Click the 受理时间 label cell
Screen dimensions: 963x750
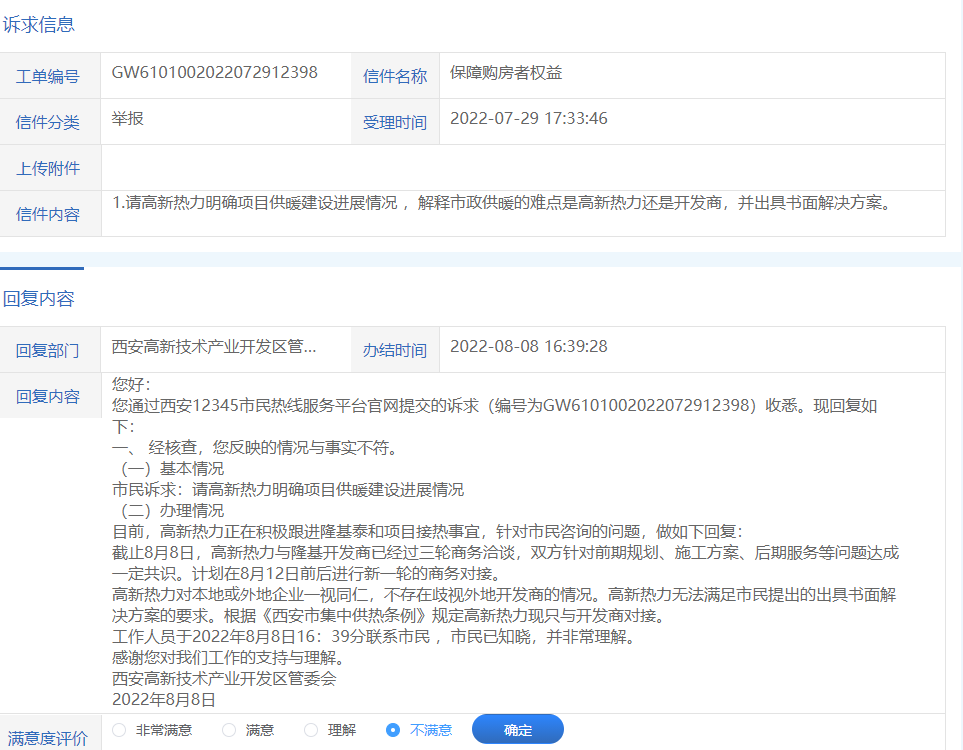point(394,123)
